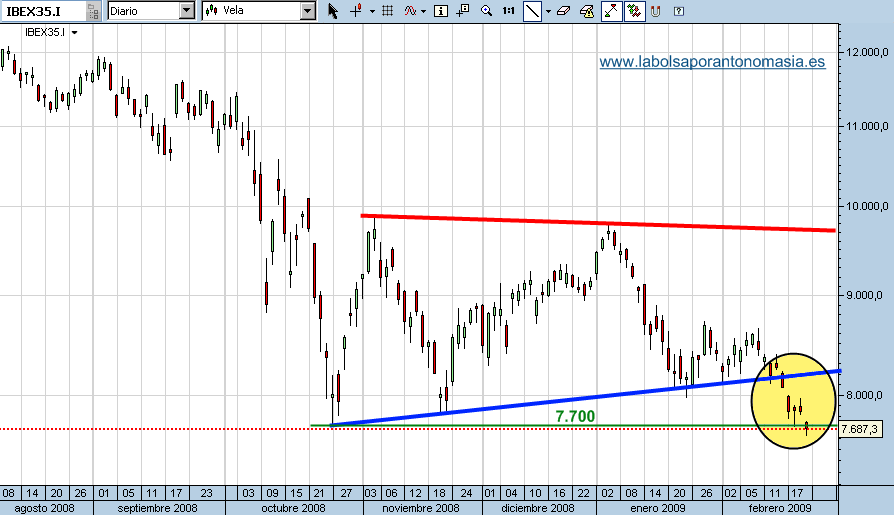894x516 pixels.
Task: Toggle the chart grid lines
Action: coord(387,11)
